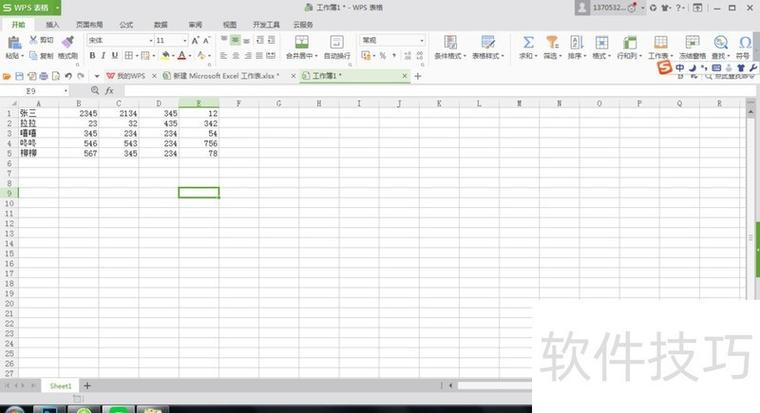Open the Formulas (公式) ribbon tab
Screen dimensions: 760x413
tap(126, 24)
